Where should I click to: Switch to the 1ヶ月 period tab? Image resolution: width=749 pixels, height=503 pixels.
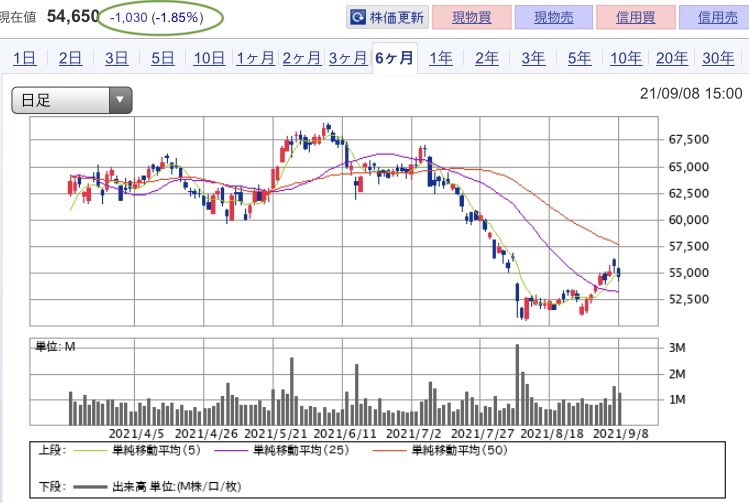(x=256, y=58)
